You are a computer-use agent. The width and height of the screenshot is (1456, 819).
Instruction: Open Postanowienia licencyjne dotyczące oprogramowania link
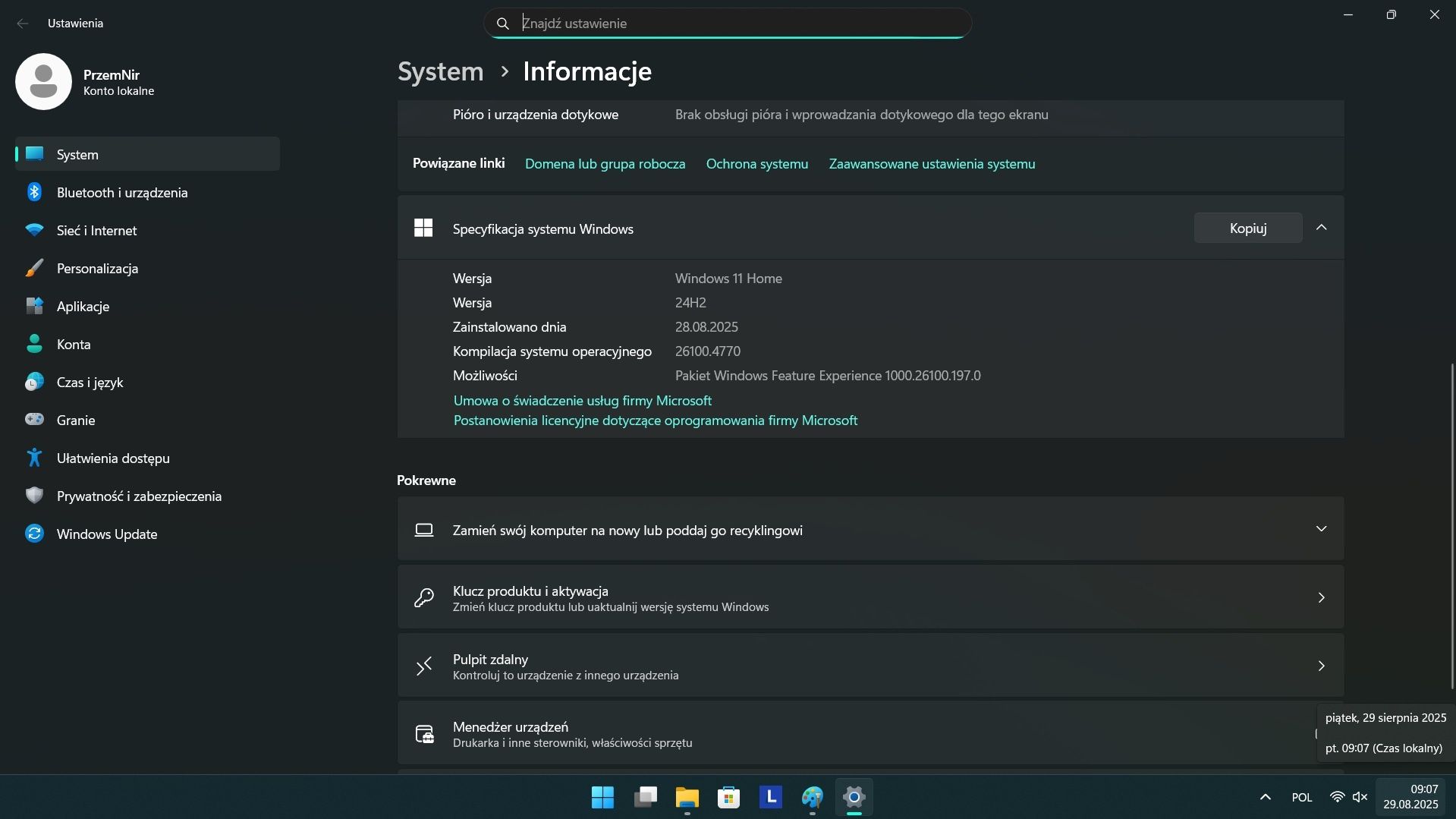pos(655,420)
